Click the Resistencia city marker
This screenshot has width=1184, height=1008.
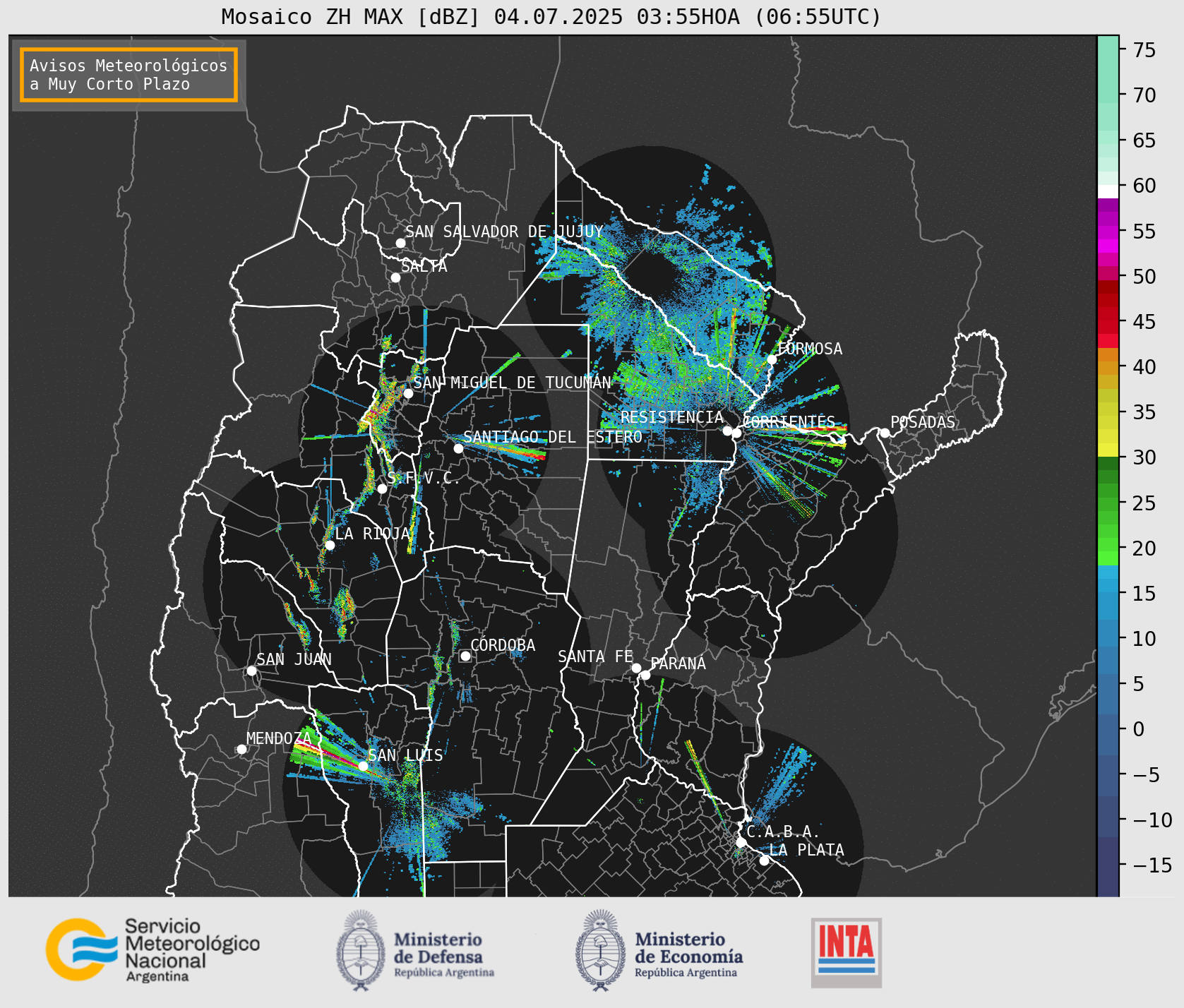point(727,431)
